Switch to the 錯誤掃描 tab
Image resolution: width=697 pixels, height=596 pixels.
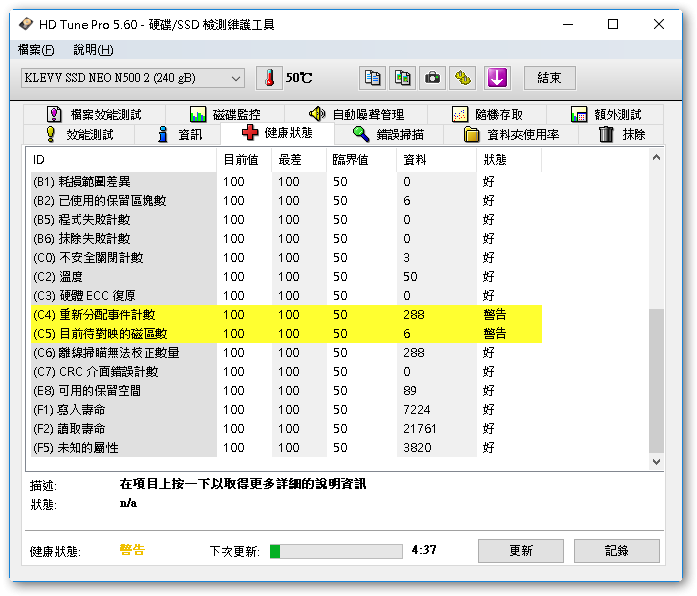389,134
